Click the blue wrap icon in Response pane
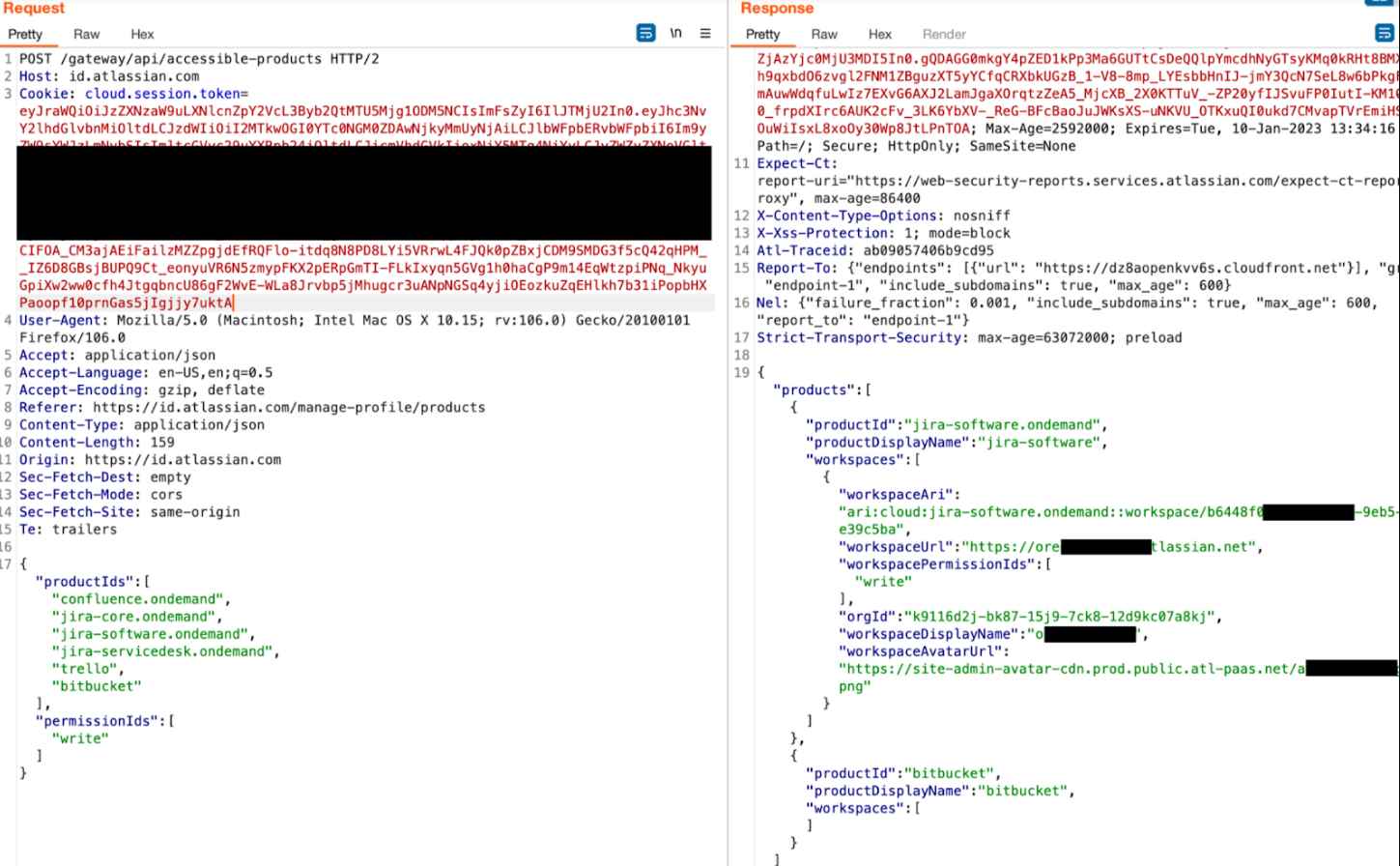Screen dimensions: 1400x866 (x=1384, y=33)
